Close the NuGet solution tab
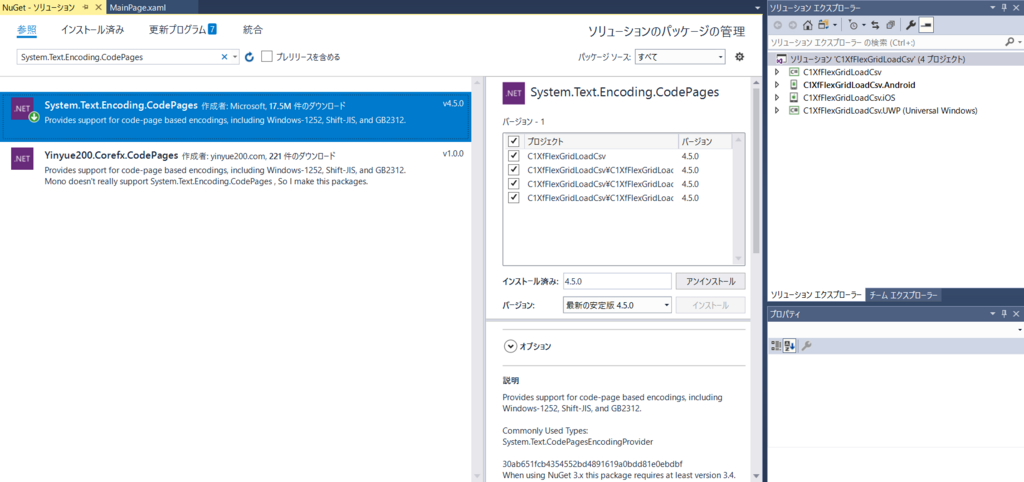The image size is (1024, 482). coord(97,7)
